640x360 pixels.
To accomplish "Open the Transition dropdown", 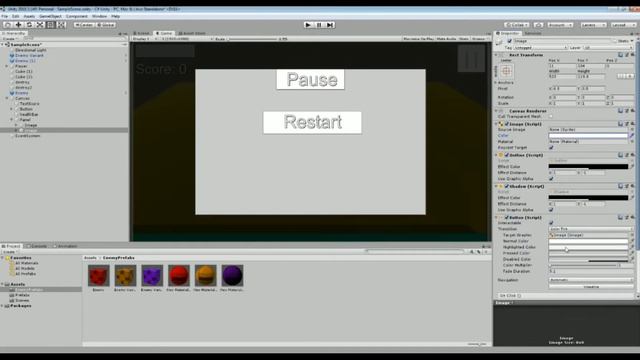I will pyautogui.click(x=590, y=229).
